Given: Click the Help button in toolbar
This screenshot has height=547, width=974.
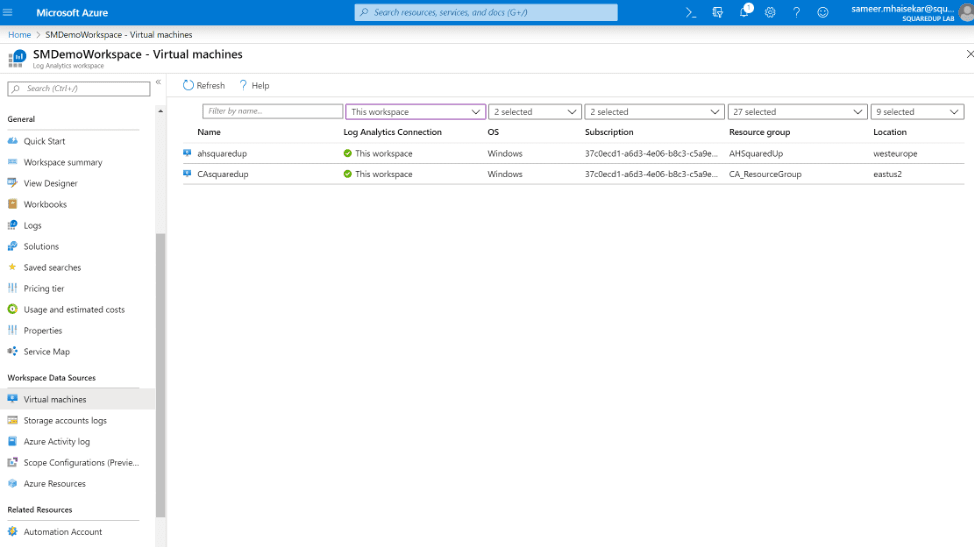Looking at the screenshot, I should [254, 86].
